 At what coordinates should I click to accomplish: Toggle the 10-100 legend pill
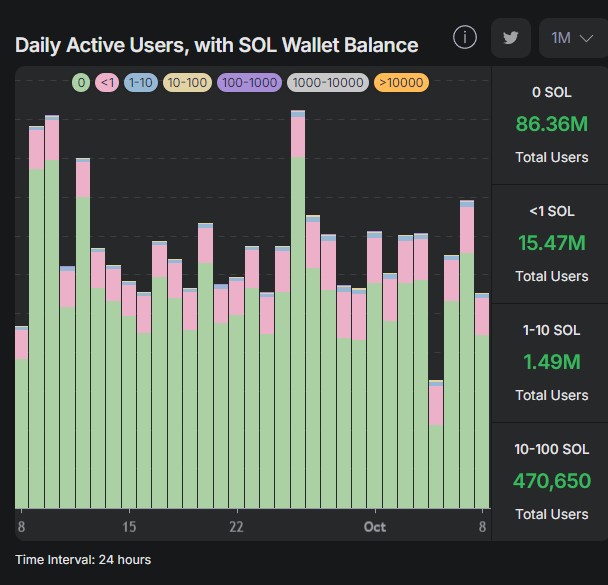[186, 83]
